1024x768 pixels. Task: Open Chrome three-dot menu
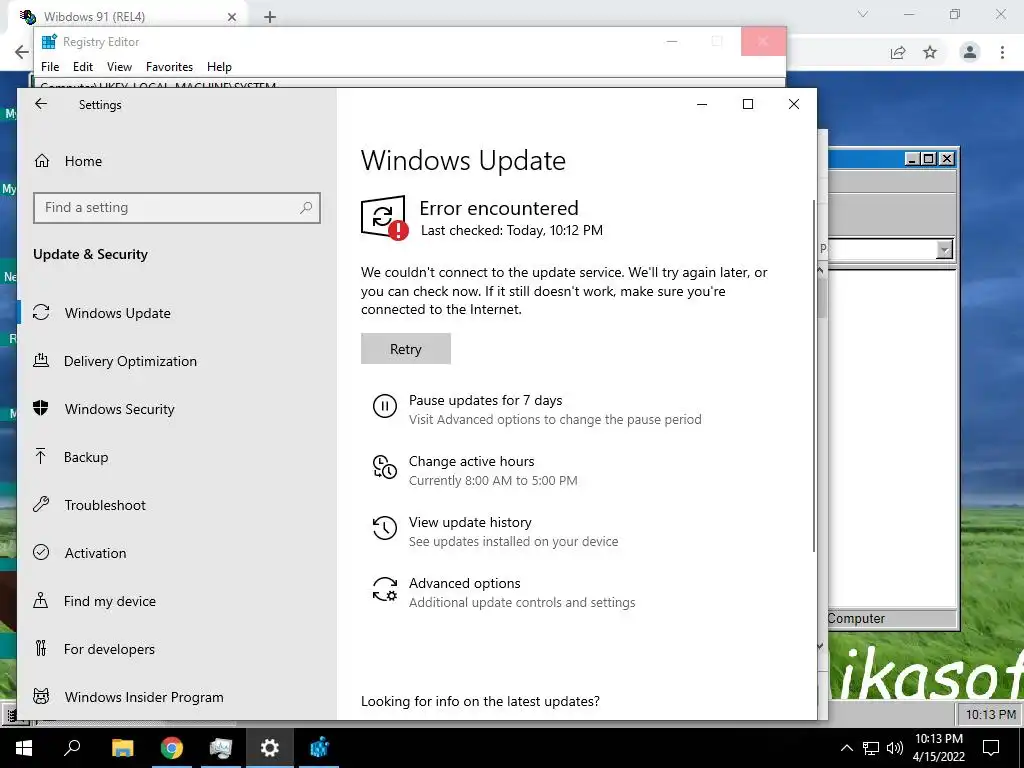tap(1002, 52)
